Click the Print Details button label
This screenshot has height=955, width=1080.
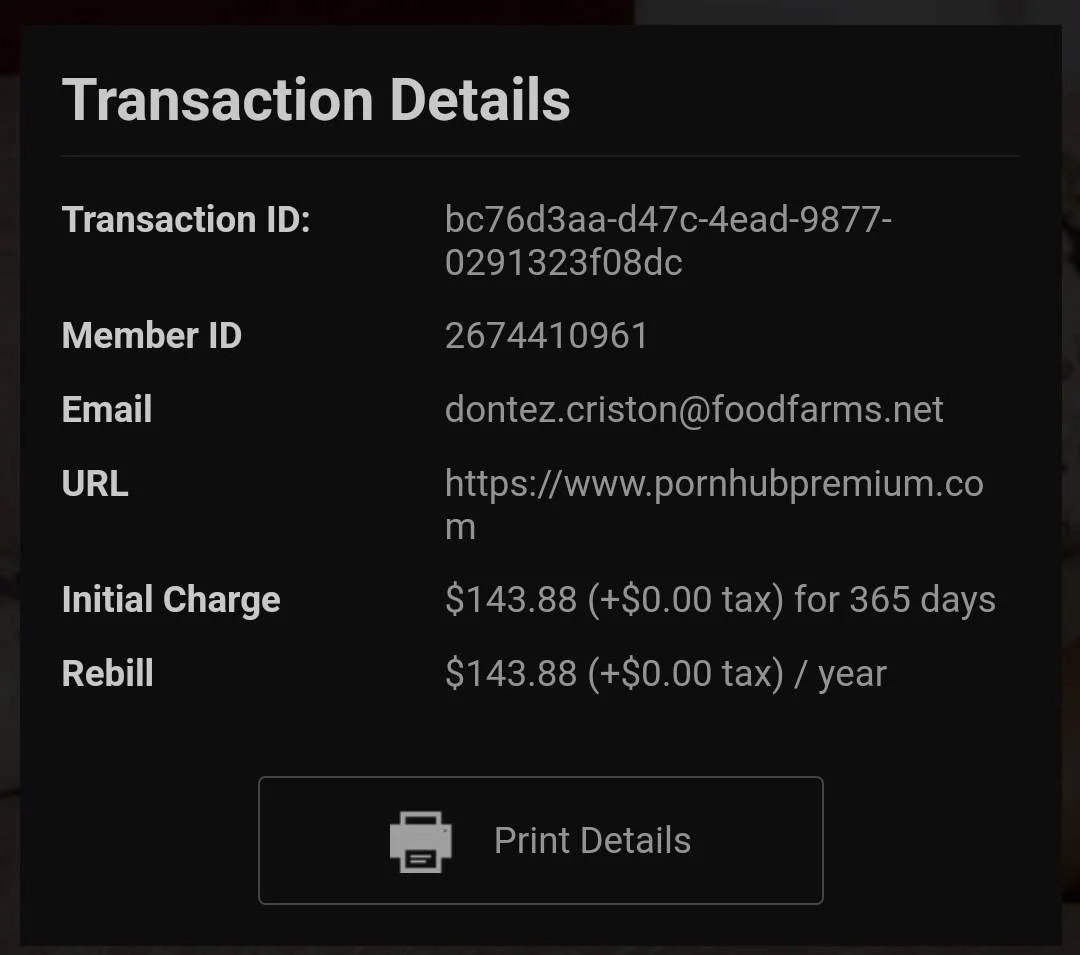pos(592,841)
